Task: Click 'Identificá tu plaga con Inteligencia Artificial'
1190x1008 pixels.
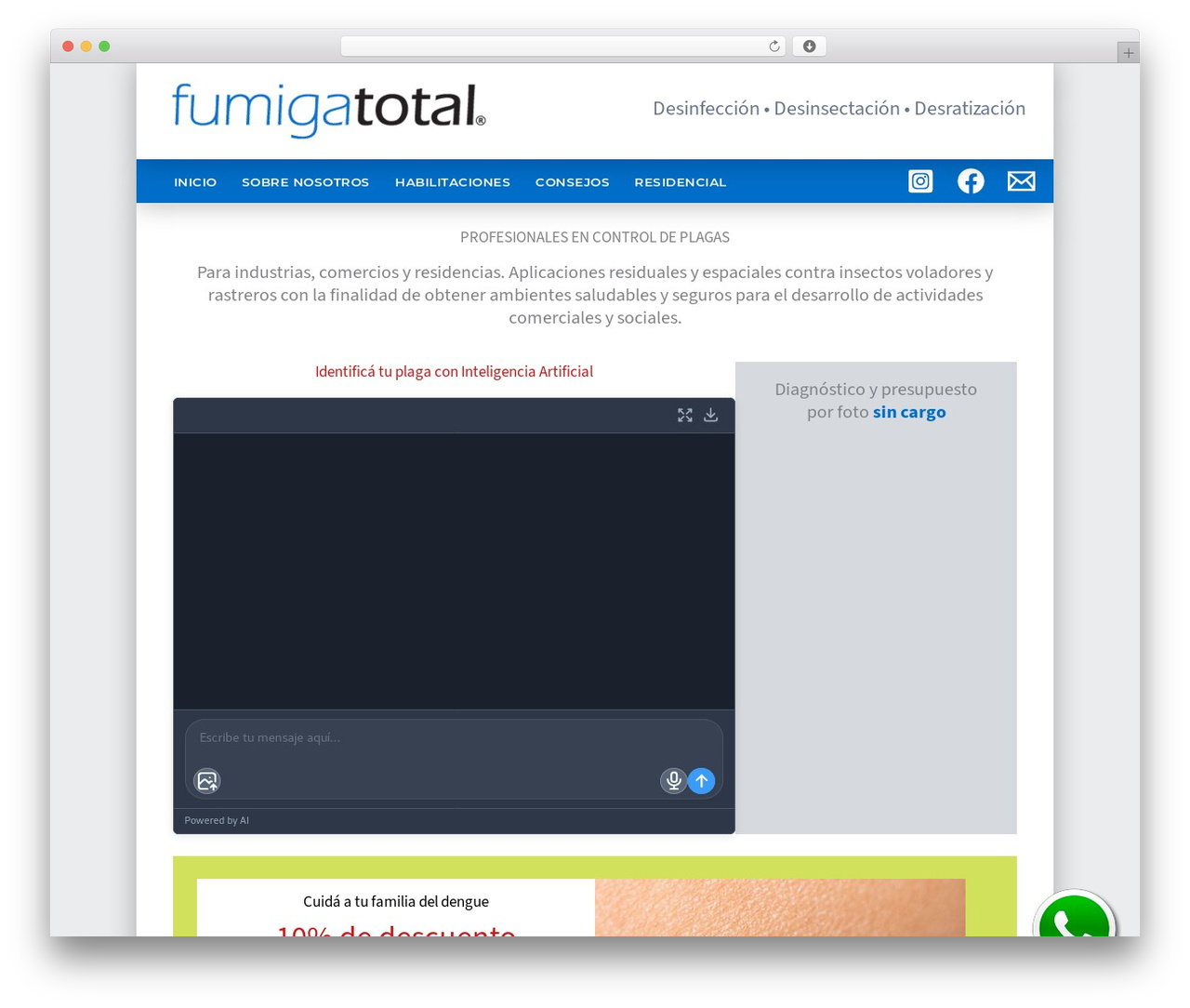Action: coord(454,372)
